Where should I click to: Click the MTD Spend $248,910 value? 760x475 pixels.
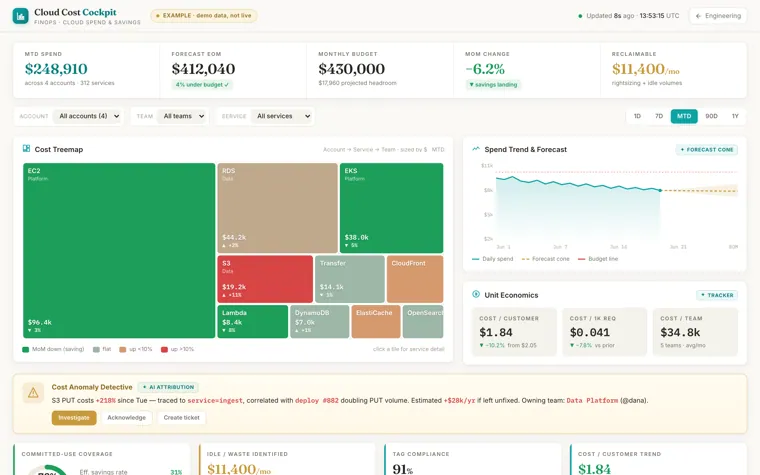click(x=56, y=69)
